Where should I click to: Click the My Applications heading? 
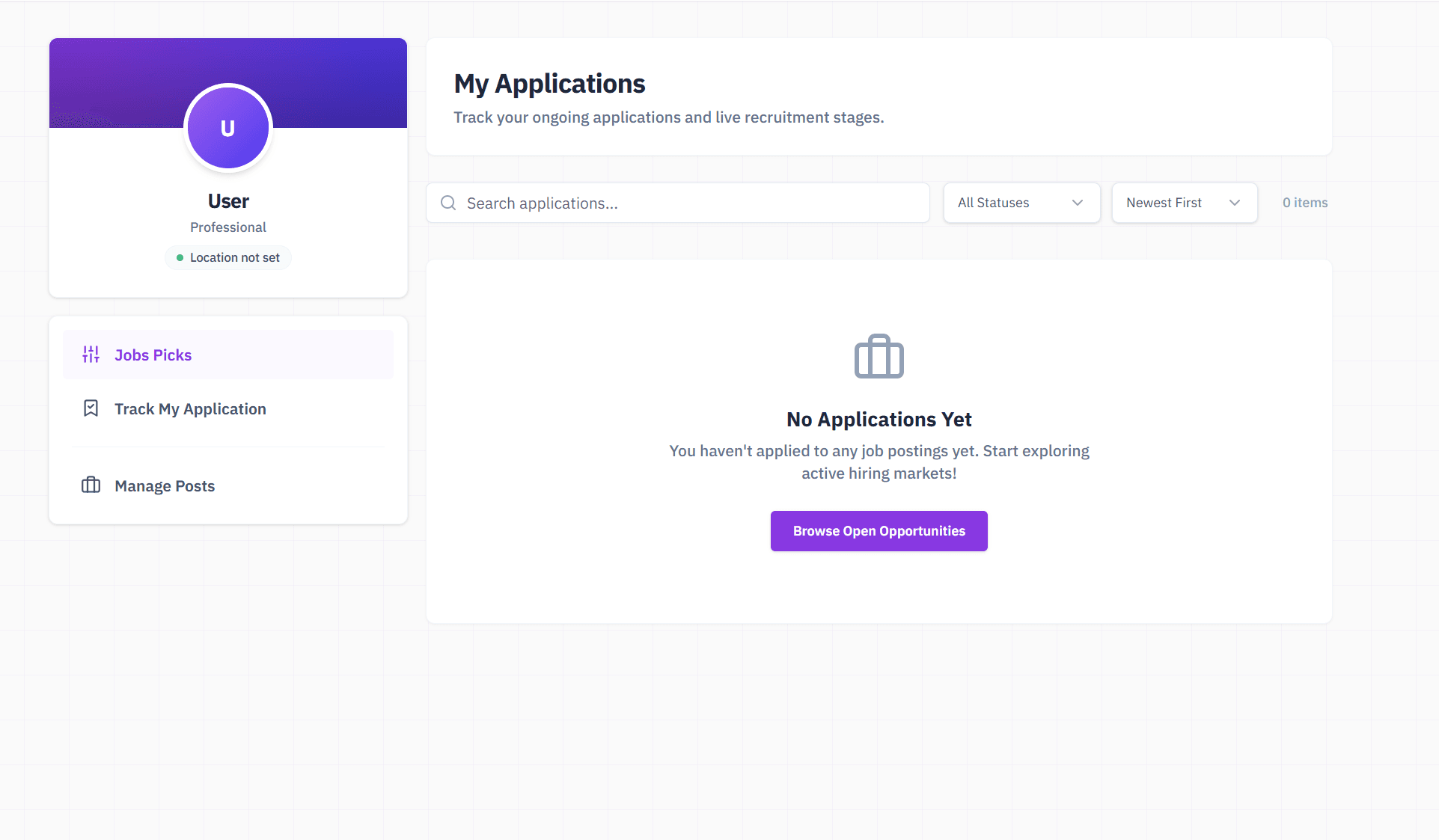[549, 84]
